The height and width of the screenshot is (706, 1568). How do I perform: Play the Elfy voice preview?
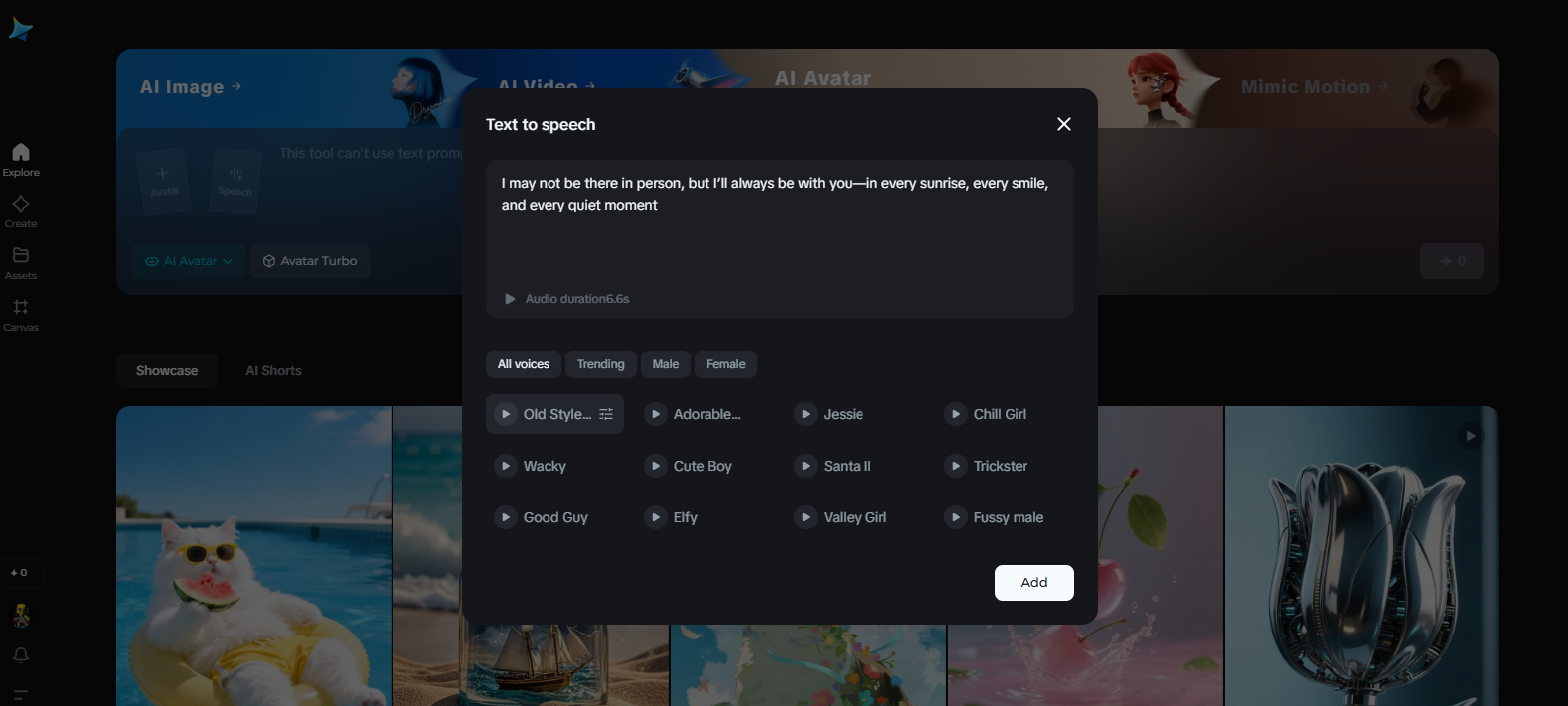coord(656,517)
